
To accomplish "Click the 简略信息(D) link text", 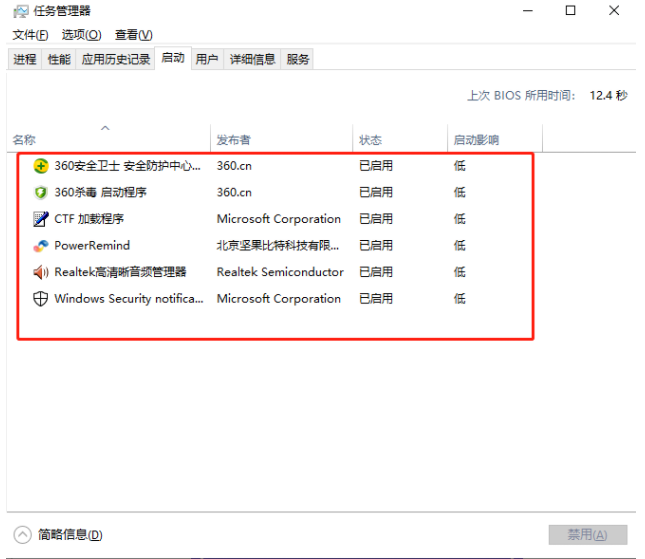I will pos(70,535).
